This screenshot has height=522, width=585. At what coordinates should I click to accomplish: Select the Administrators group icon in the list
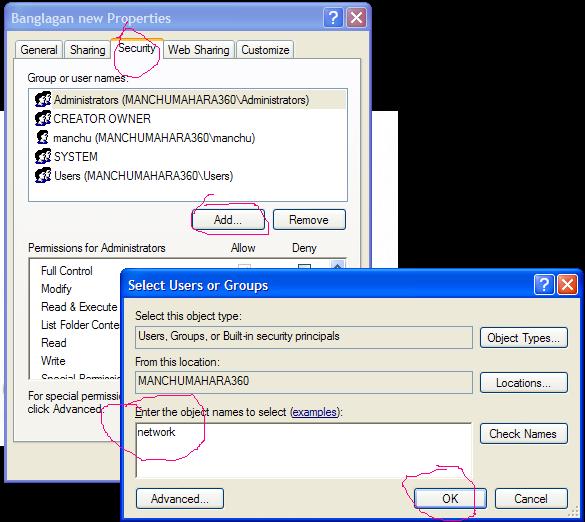(43, 99)
